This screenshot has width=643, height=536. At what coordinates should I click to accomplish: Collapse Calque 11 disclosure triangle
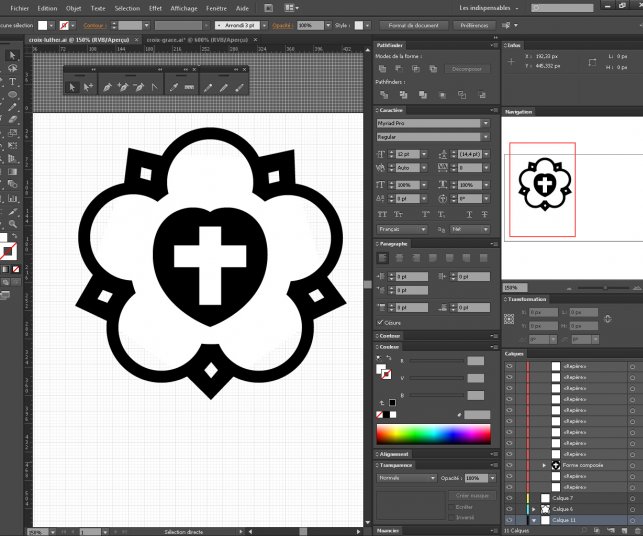pyautogui.click(x=534, y=520)
